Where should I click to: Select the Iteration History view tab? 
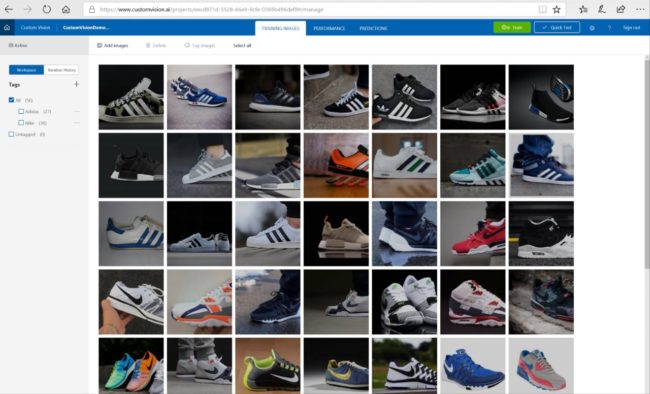point(61,70)
